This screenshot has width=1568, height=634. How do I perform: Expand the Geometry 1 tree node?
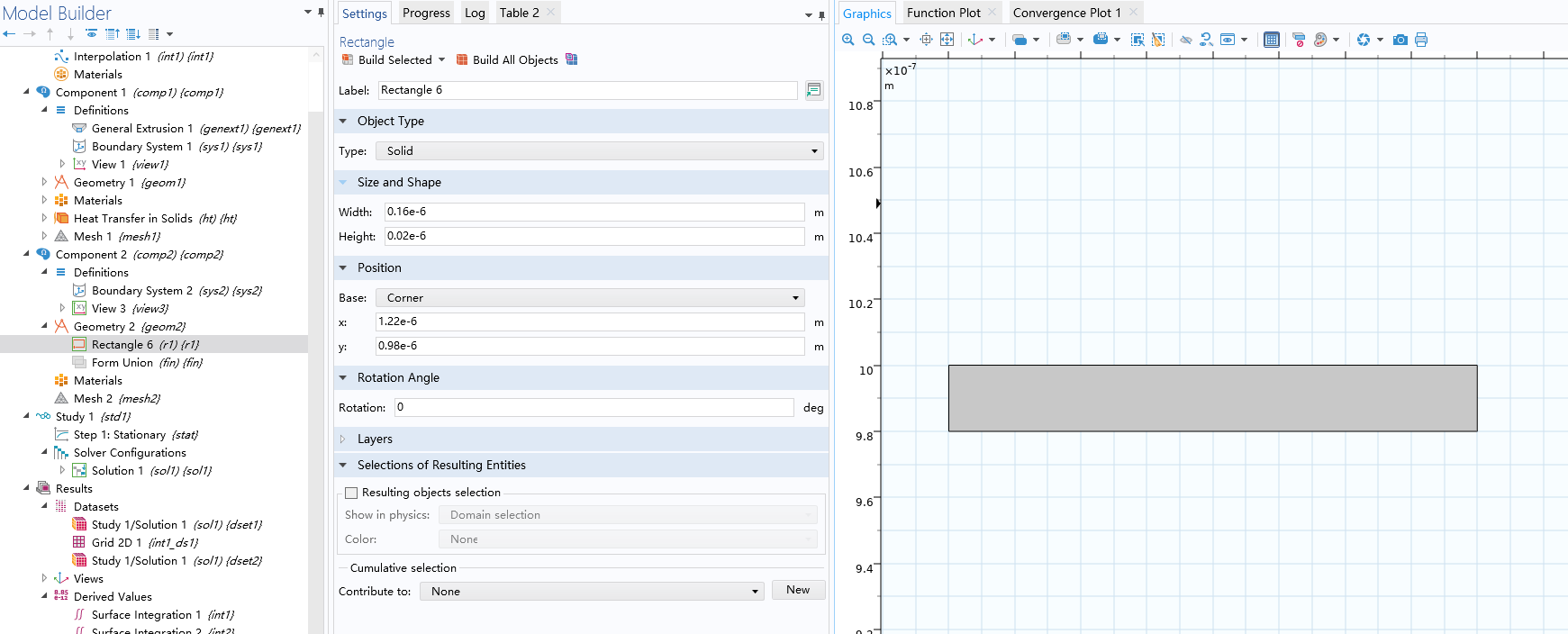pyautogui.click(x=44, y=182)
